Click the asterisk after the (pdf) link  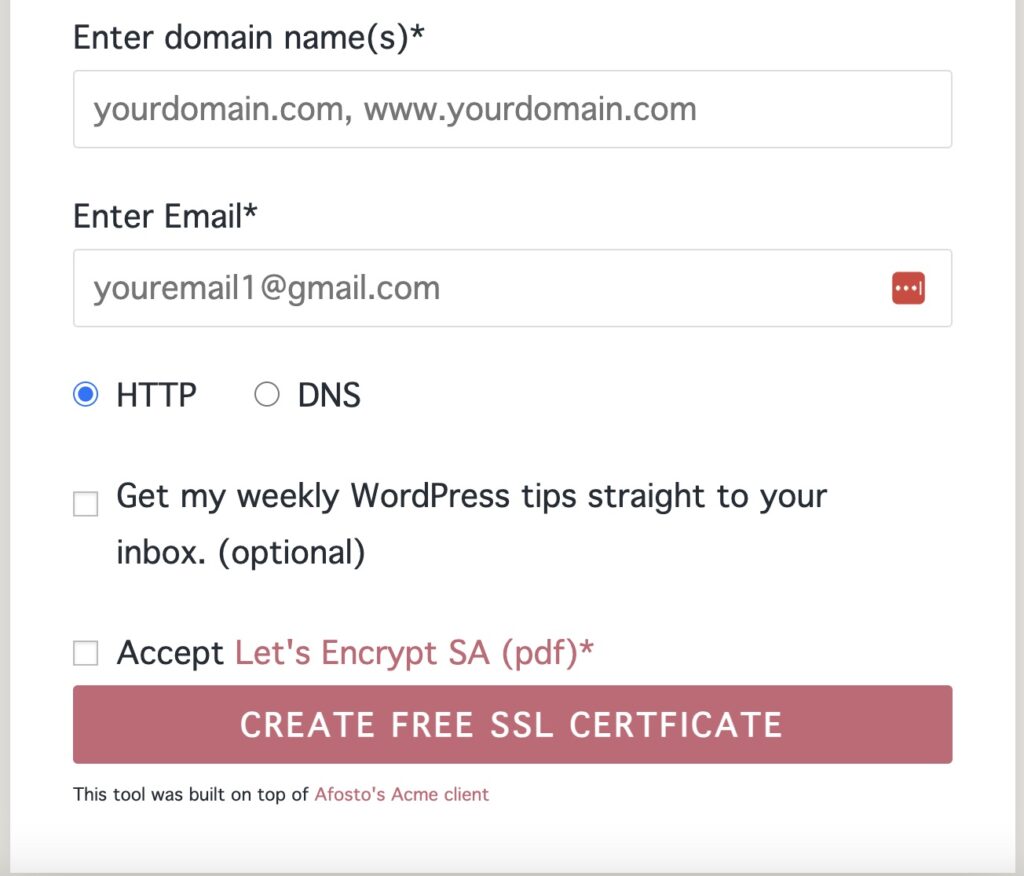pyautogui.click(x=586, y=647)
